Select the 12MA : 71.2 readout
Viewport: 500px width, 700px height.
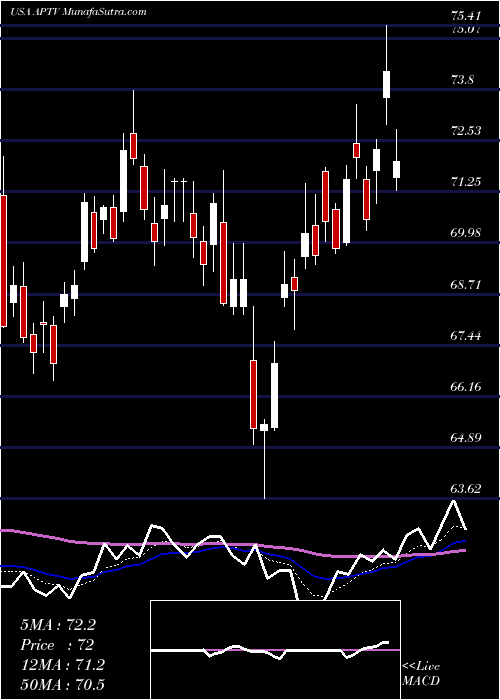(62, 665)
